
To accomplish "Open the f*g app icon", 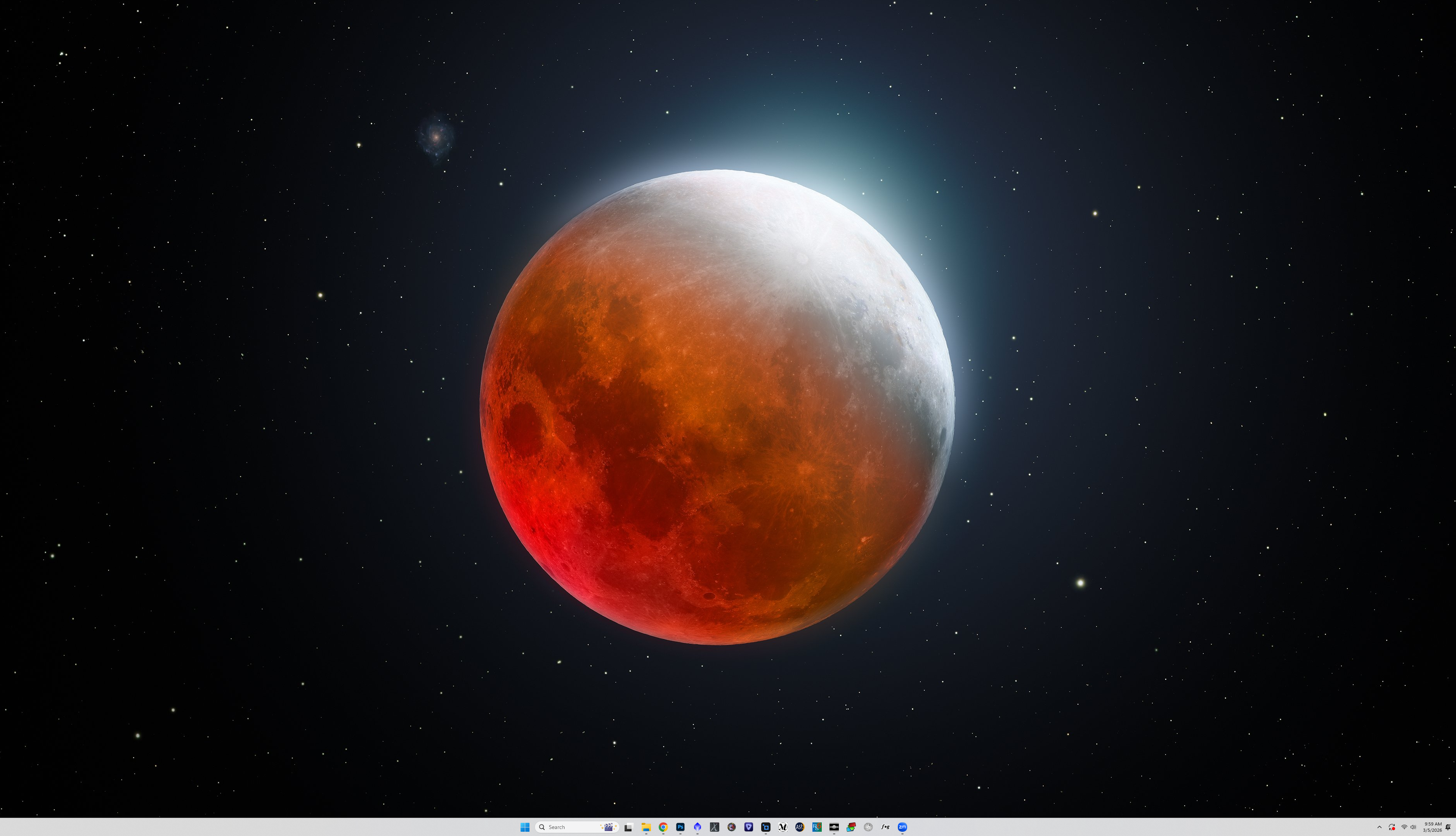I will [885, 827].
